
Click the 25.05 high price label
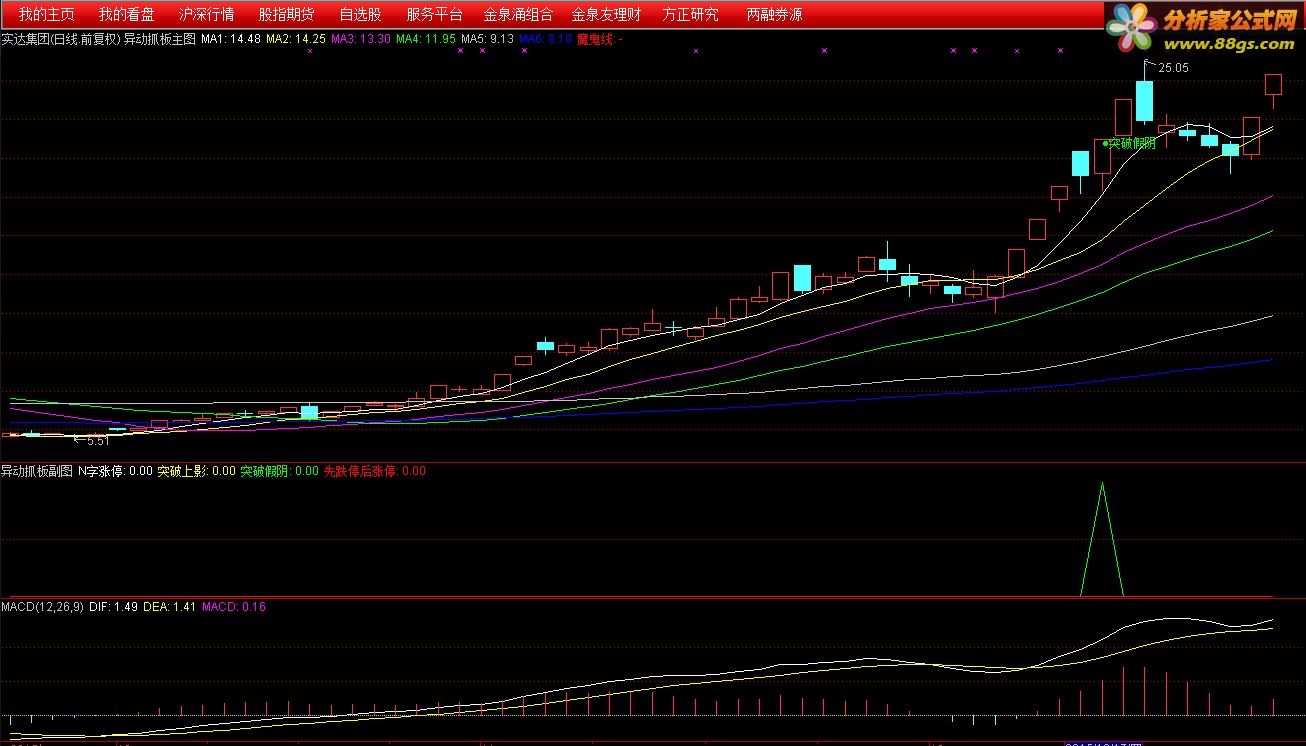click(1174, 68)
